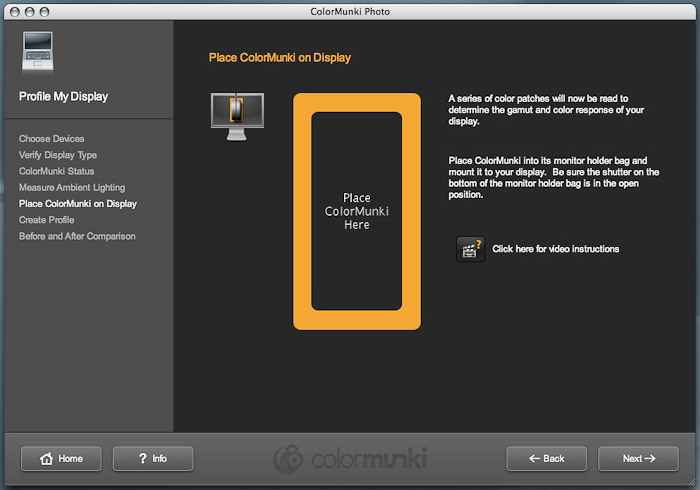
Task: Open the Create Profile step
Action: (x=47, y=220)
